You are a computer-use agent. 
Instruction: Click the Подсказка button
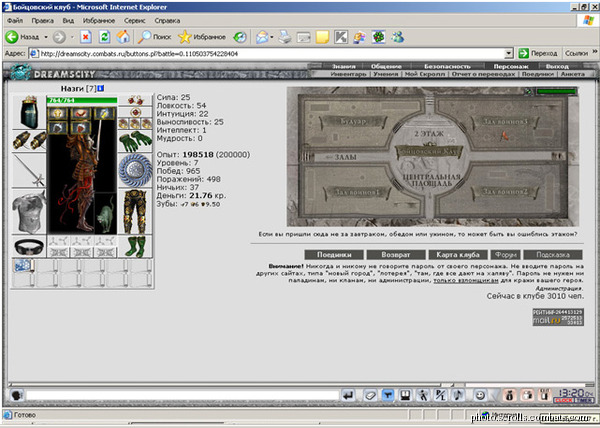553,255
